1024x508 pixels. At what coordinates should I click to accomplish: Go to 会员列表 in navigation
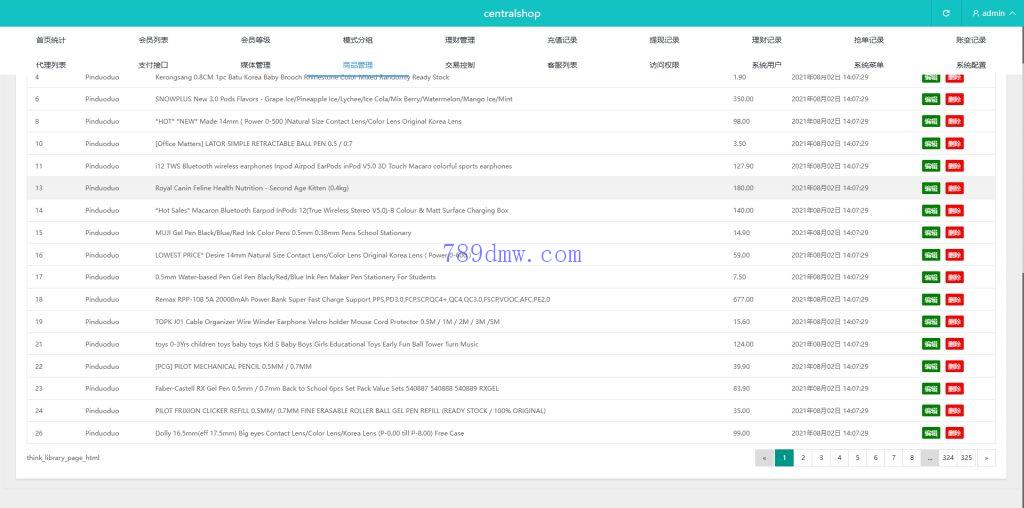pos(153,40)
